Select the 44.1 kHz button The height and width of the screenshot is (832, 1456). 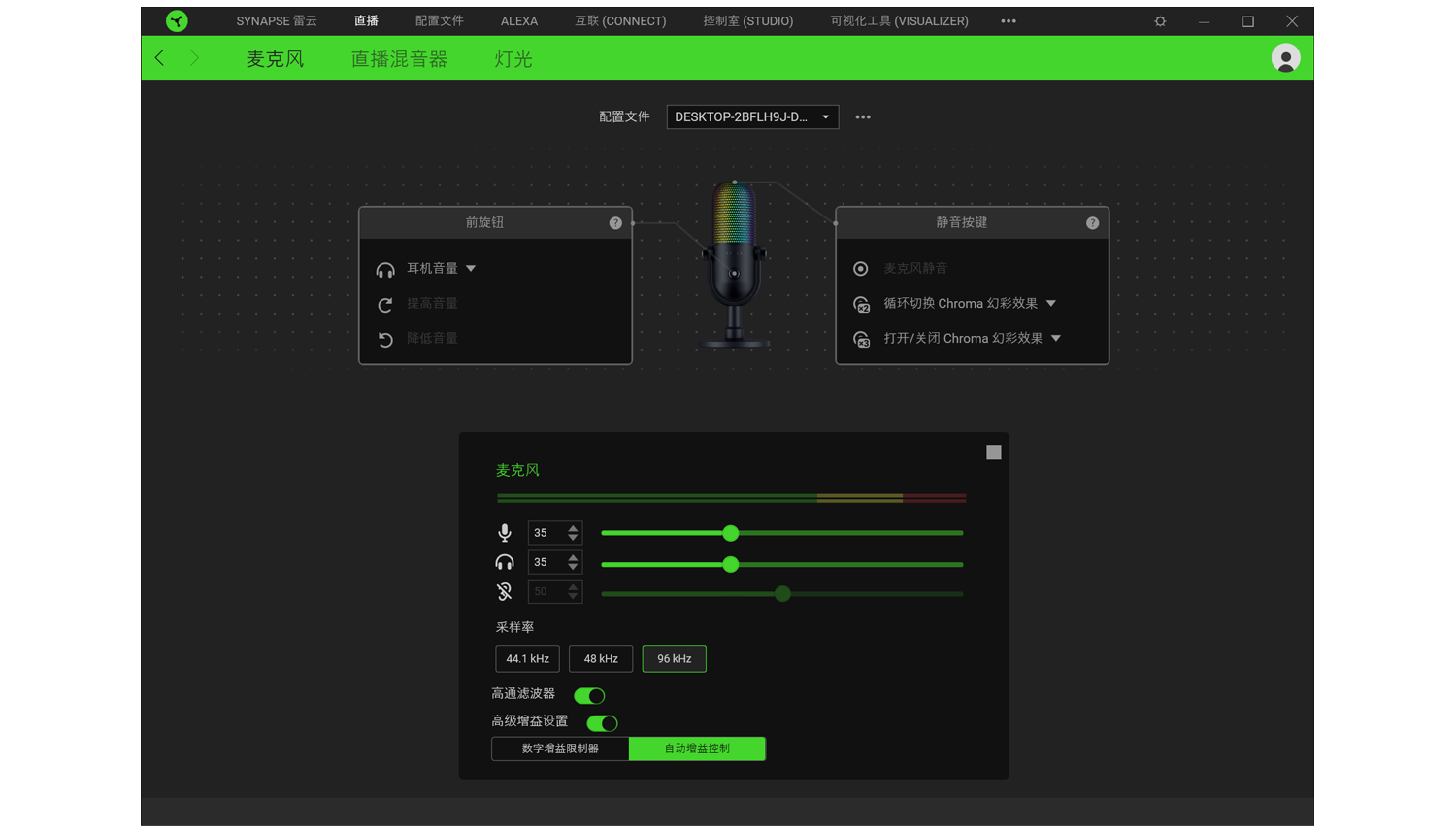pyautogui.click(x=527, y=658)
